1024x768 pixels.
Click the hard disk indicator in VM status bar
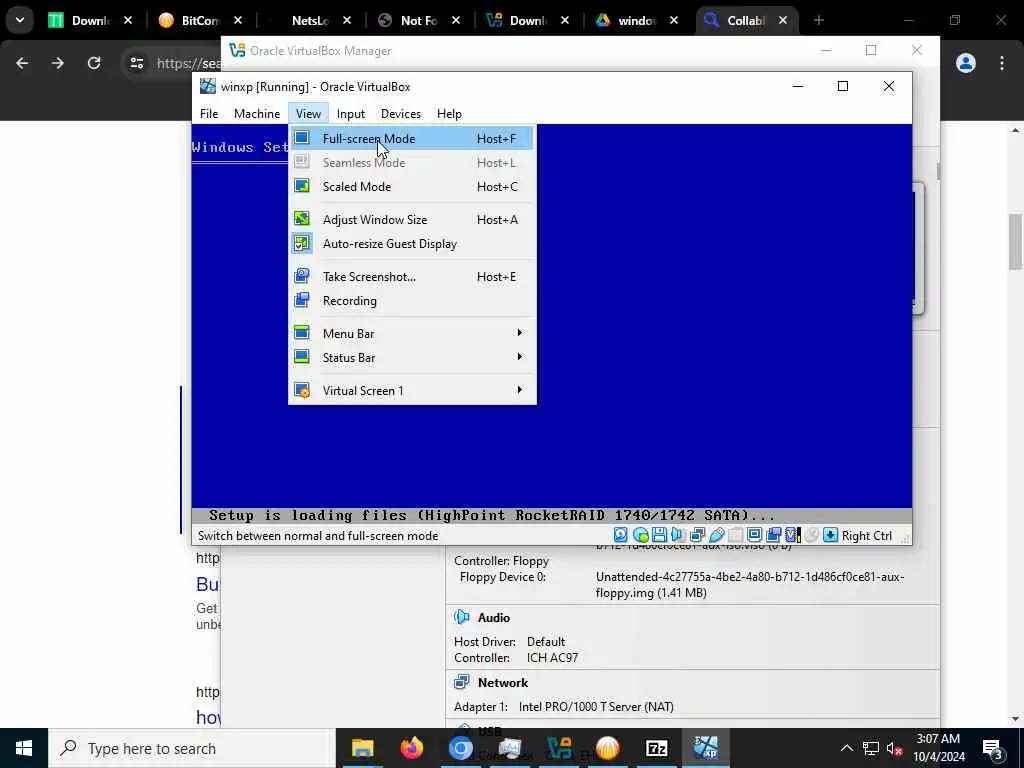pyautogui.click(x=620, y=536)
